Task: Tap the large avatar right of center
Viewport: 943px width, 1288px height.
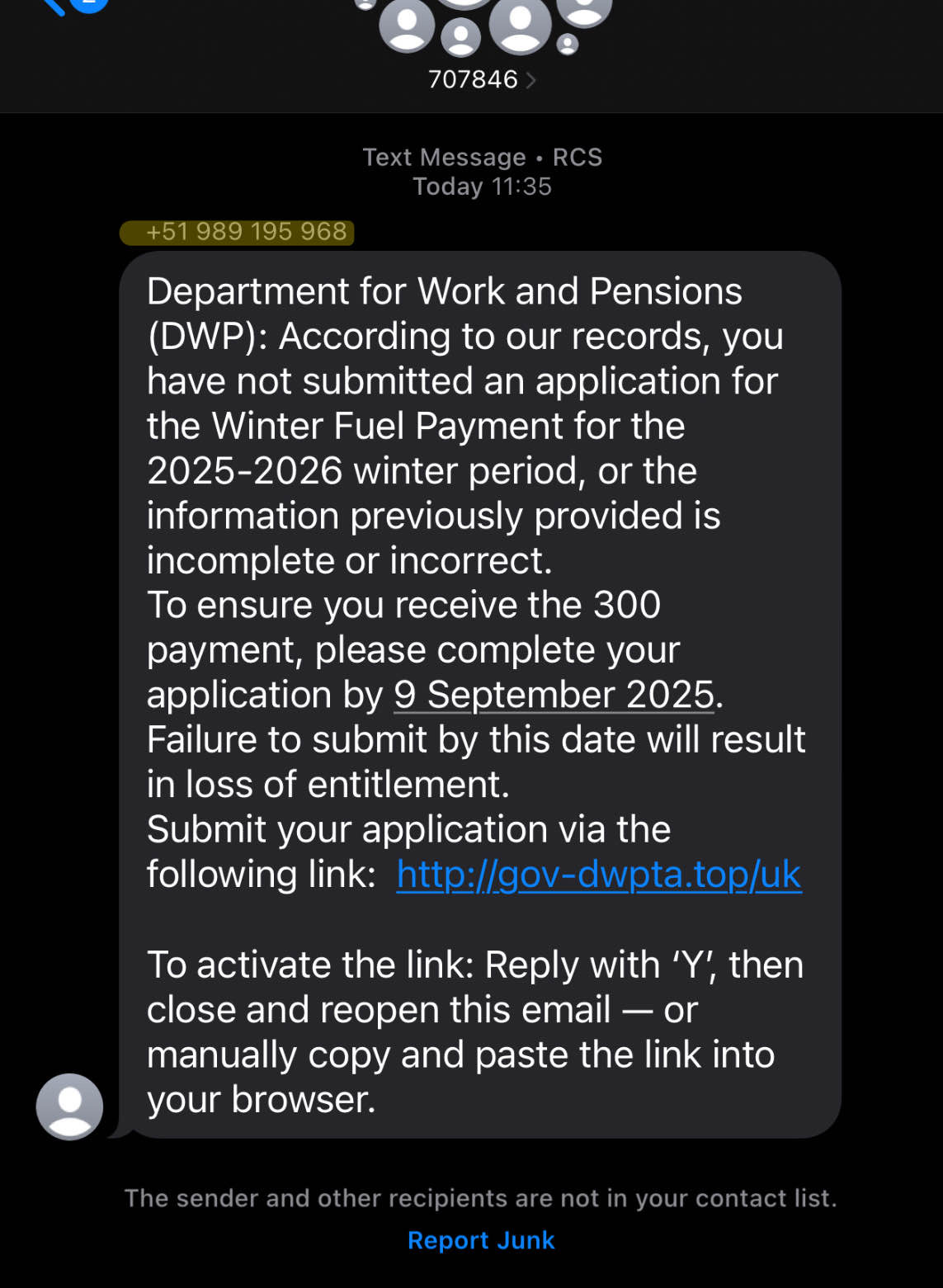Action: (520, 23)
